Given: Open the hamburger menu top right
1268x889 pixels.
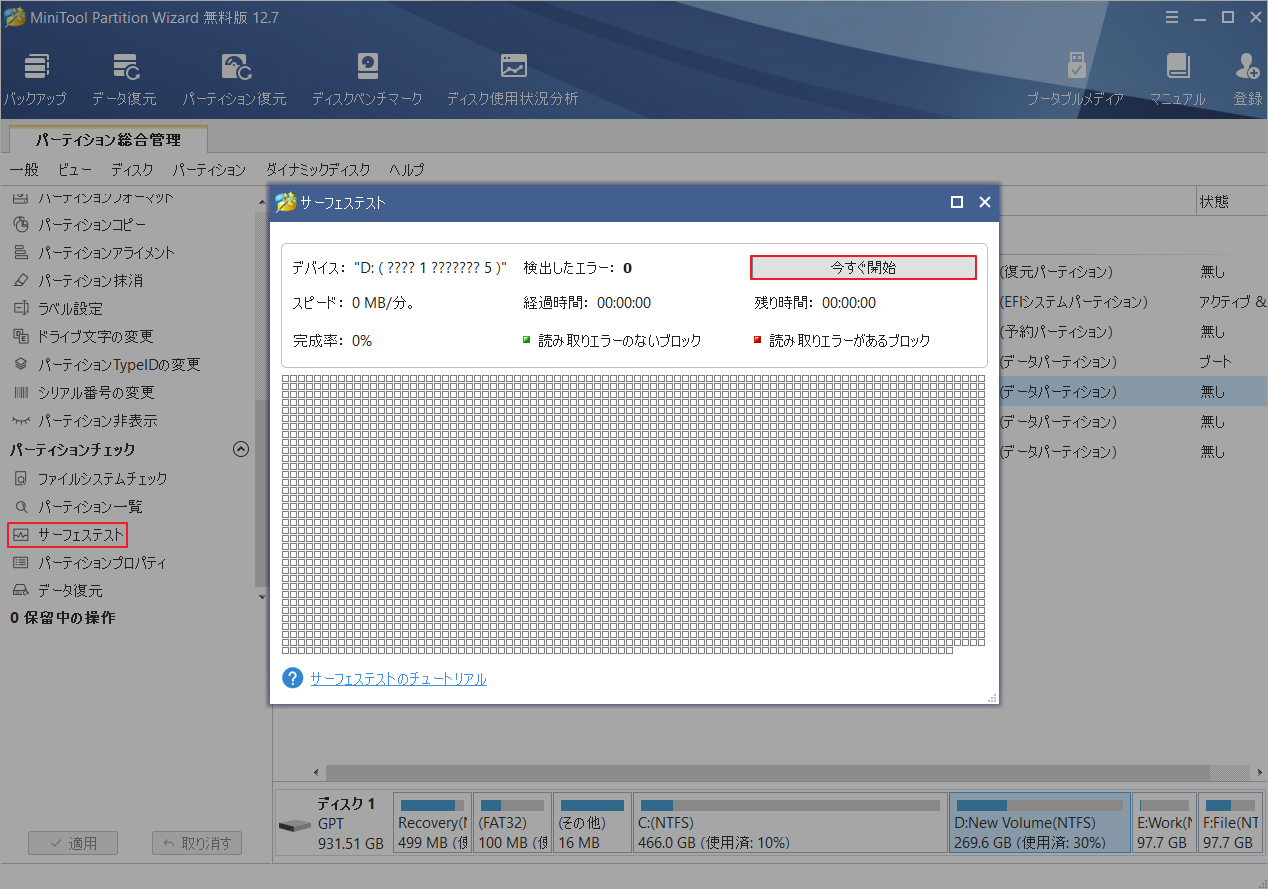Looking at the screenshot, I should (1171, 16).
